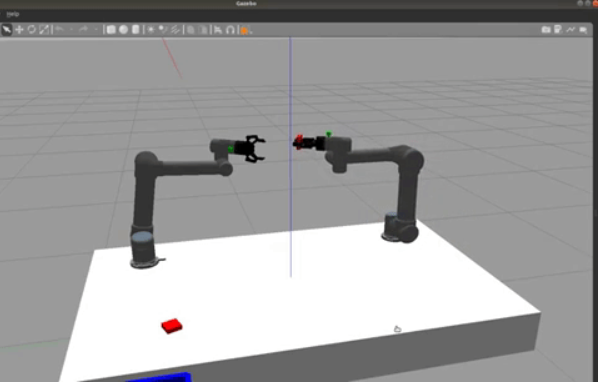Toggle the snap magnet tool
The height and width of the screenshot is (388, 599).
(x=230, y=30)
